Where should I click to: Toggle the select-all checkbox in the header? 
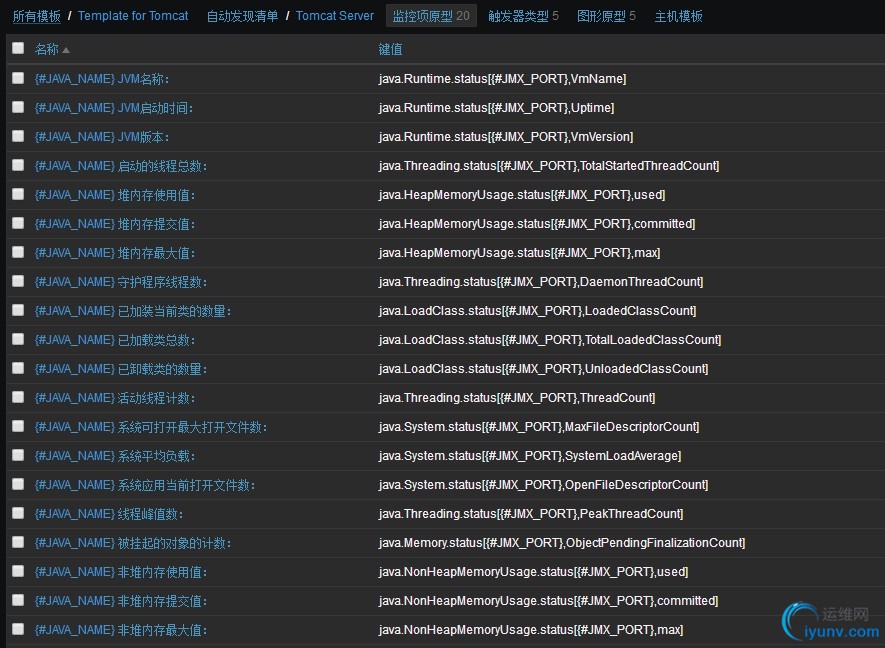coord(18,48)
